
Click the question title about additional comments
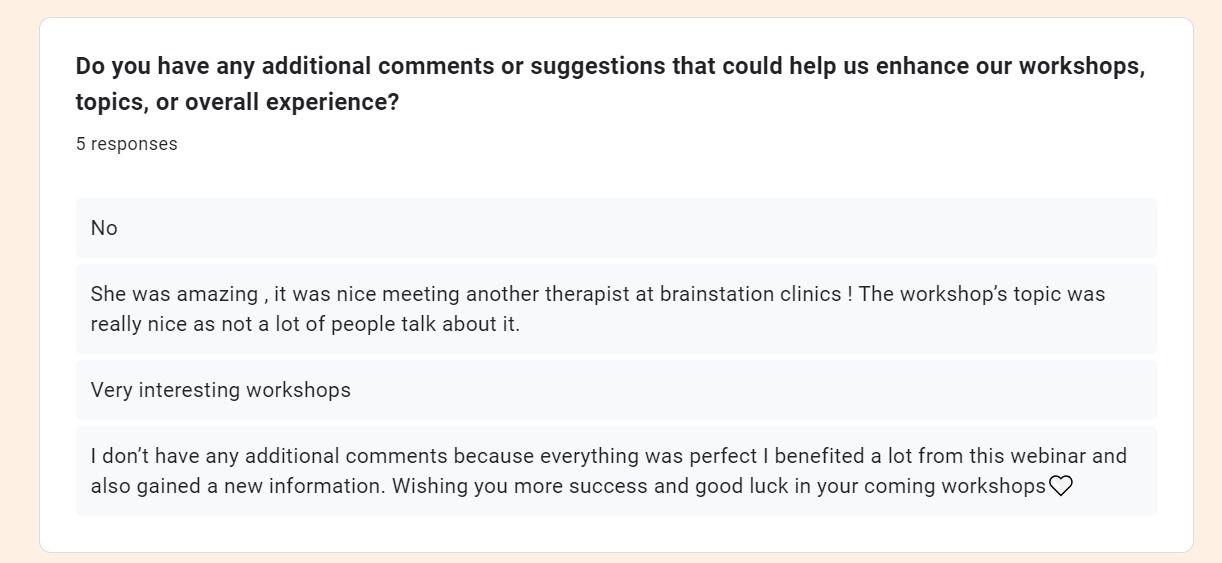[610, 84]
